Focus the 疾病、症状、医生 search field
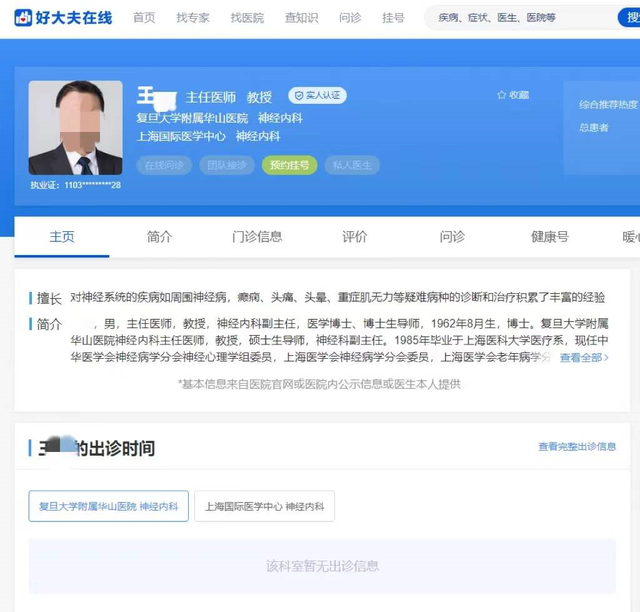640x612 pixels. (x=521, y=18)
